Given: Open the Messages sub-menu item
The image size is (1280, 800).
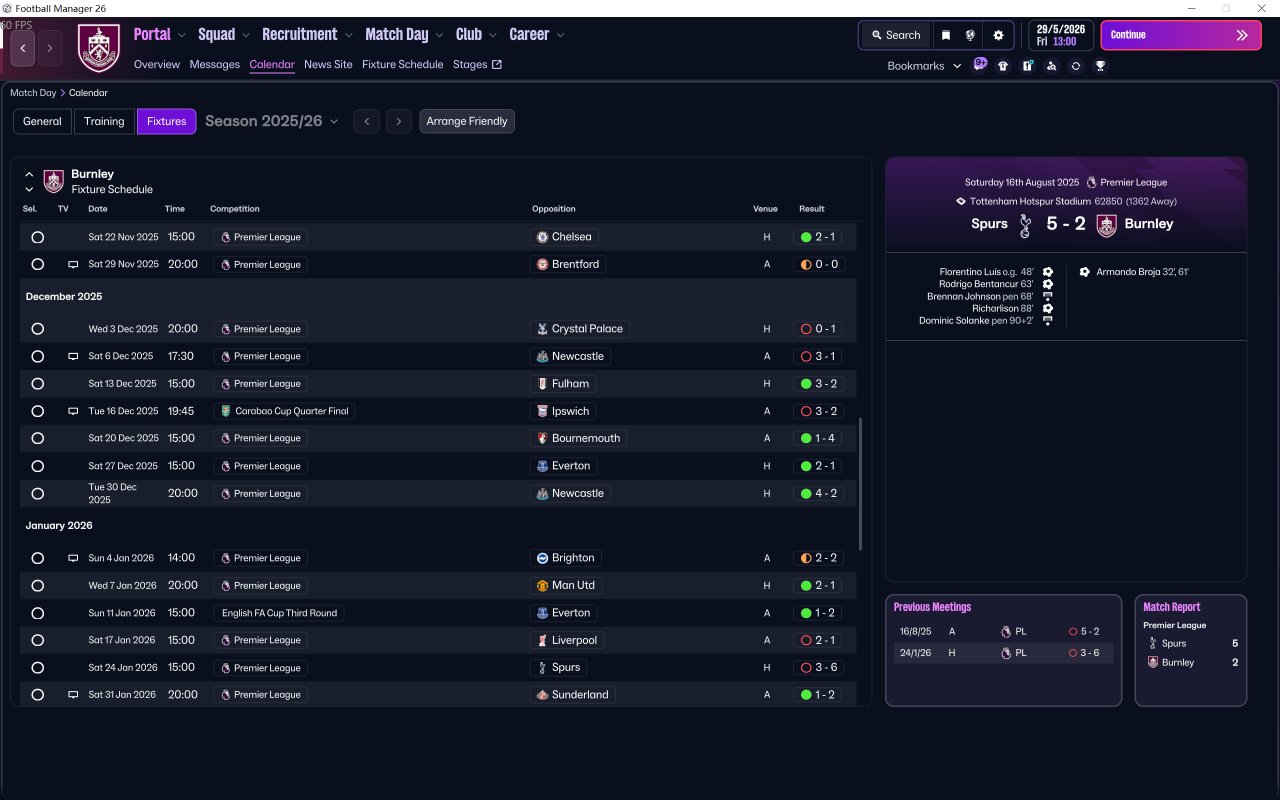Looking at the screenshot, I should pyautogui.click(x=215, y=64).
